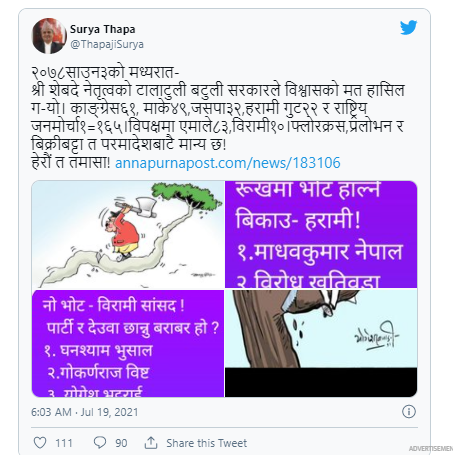Click the 90 replies count
453x455 pixels.
point(121,443)
